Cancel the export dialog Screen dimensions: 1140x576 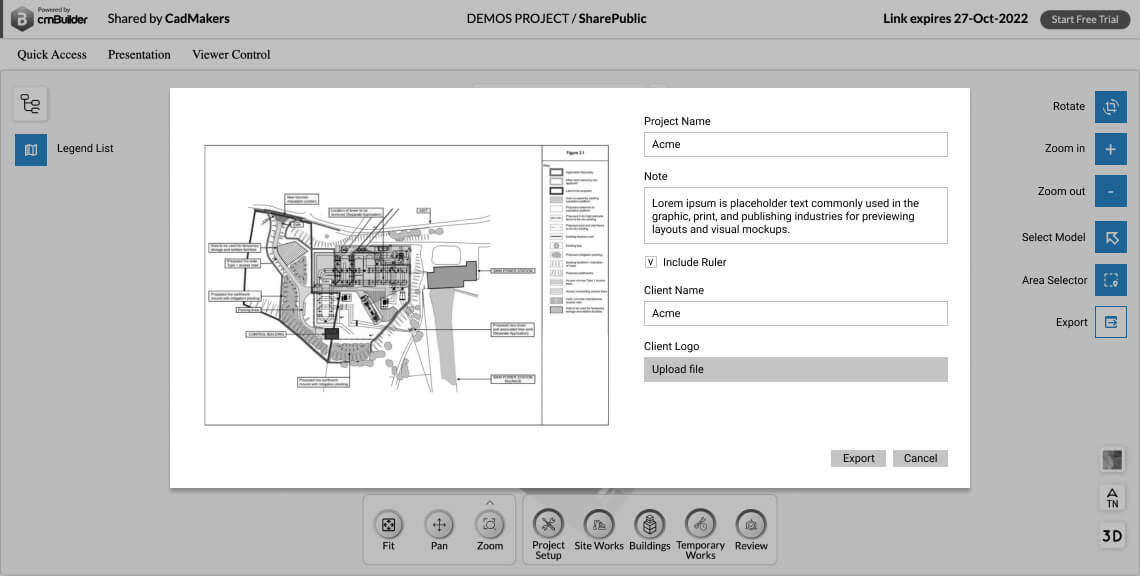point(919,458)
